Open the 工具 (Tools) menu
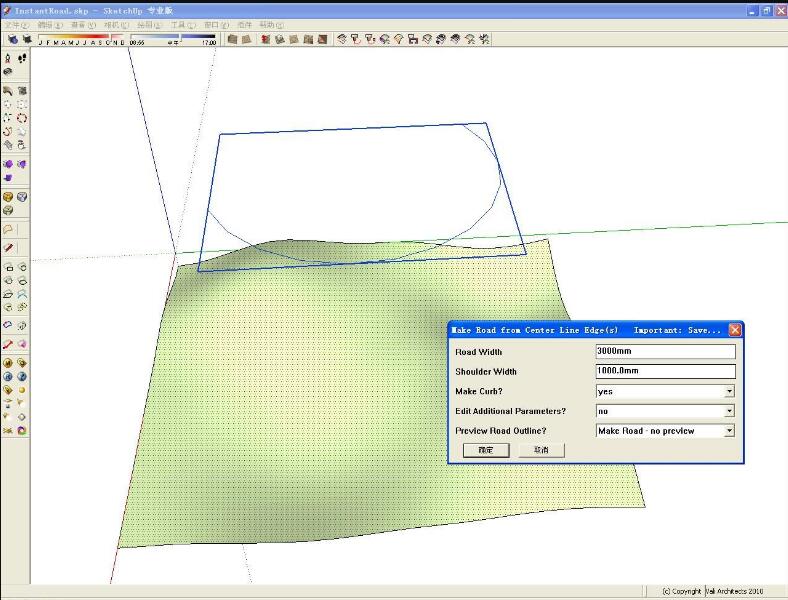Viewport: 788px width, 600px height. (x=182, y=24)
